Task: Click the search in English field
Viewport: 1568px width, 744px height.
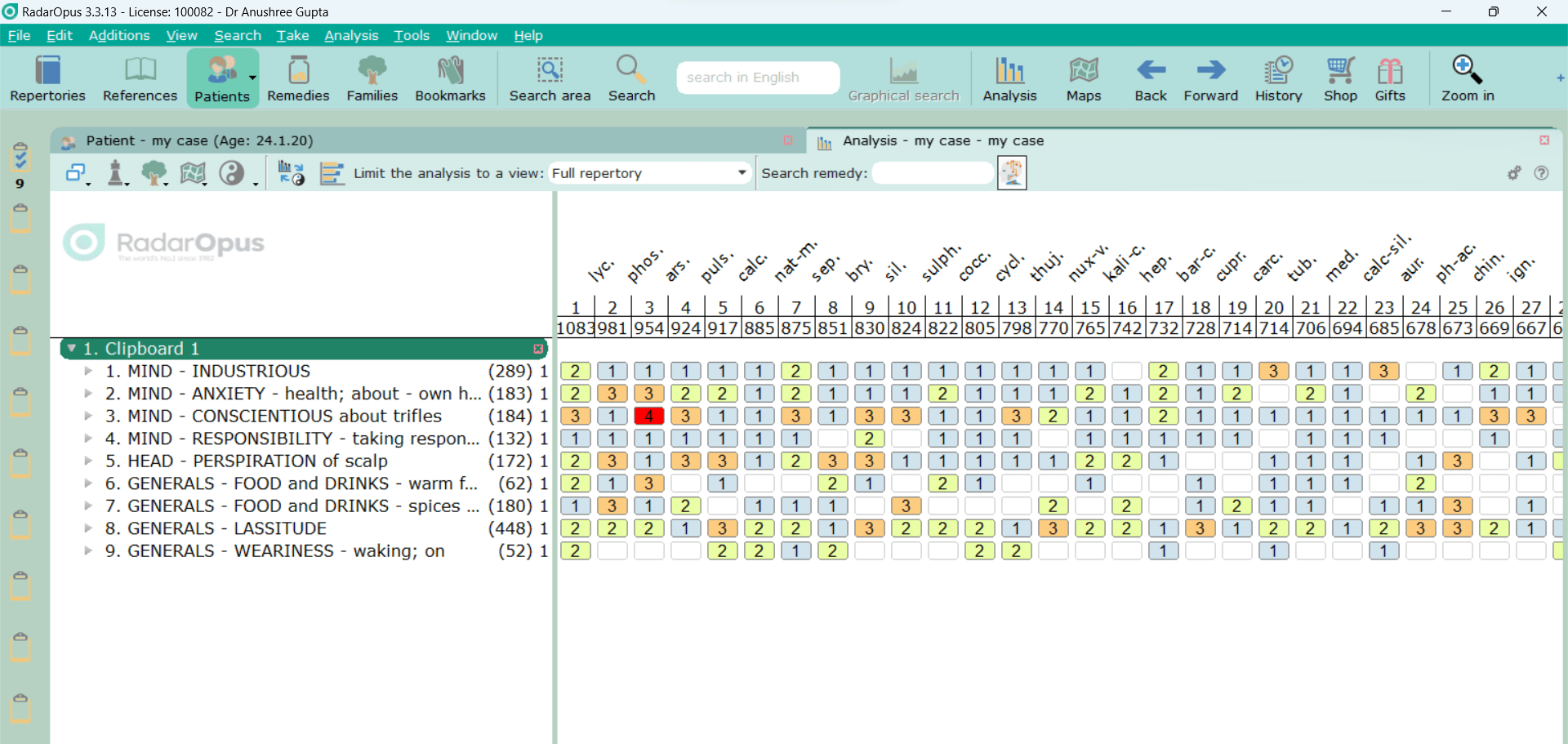Action: (758, 78)
